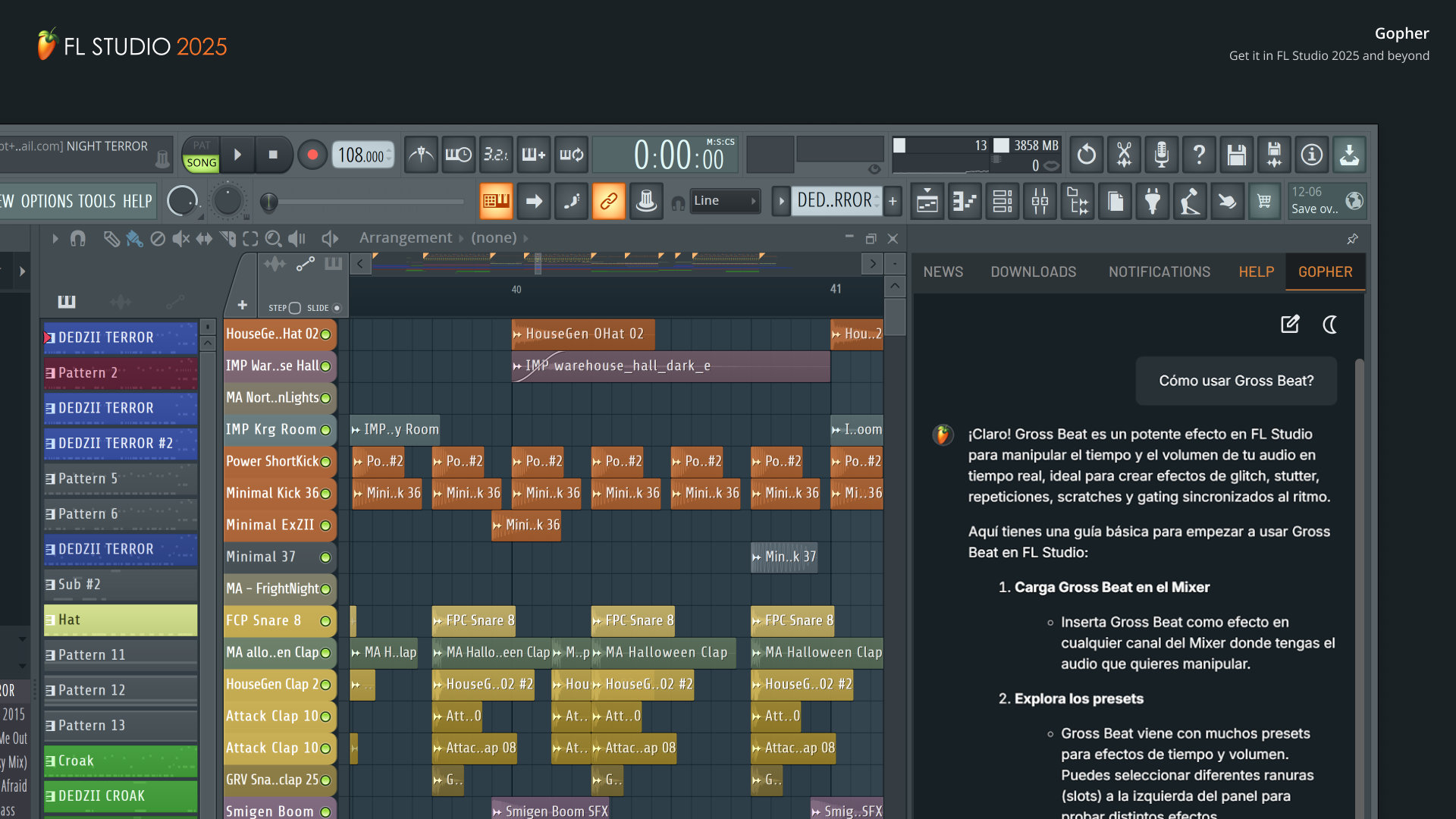Image resolution: width=1456 pixels, height=819 pixels.
Task: Open the Line snap dropdown
Action: click(x=724, y=201)
